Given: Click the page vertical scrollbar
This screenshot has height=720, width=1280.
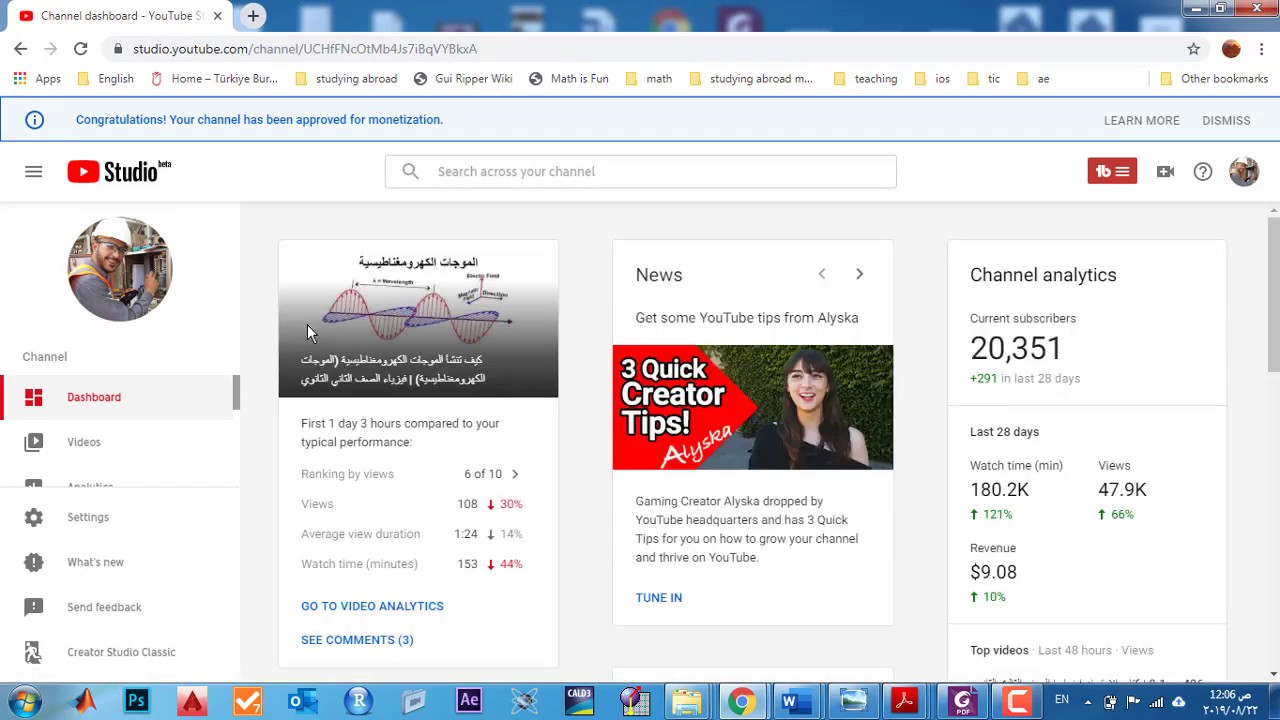Looking at the screenshot, I should coord(1273,294).
